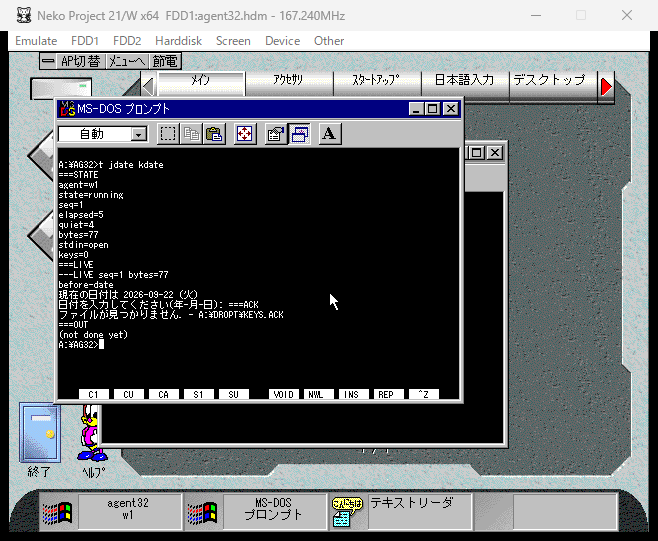The width and height of the screenshot is (658, 541).
Task: Click the Mark selection tool icon
Action: pyautogui.click(x=168, y=134)
